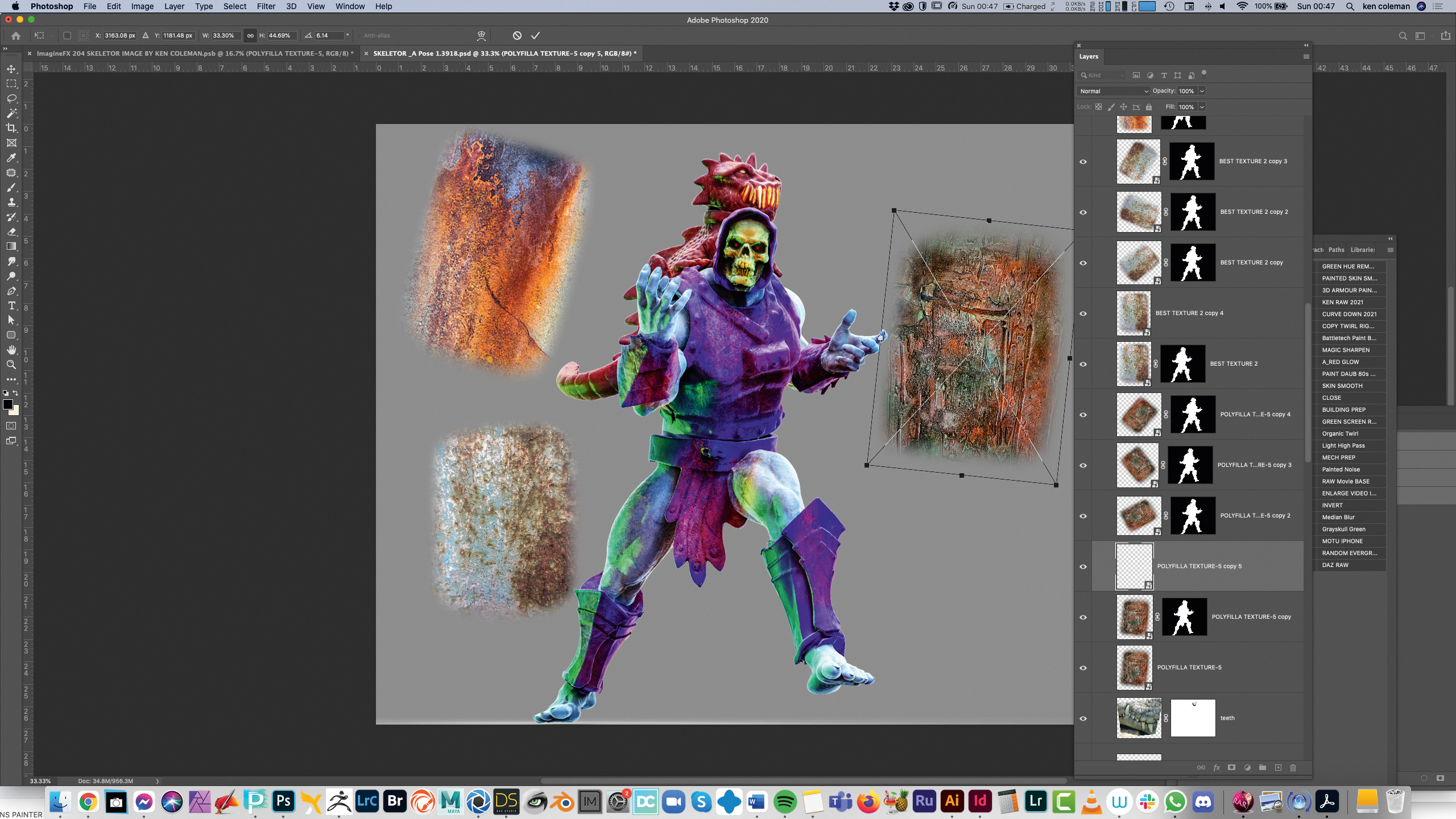The image size is (1456, 819).
Task: Click the background color swatch
Action: [x=15, y=411]
